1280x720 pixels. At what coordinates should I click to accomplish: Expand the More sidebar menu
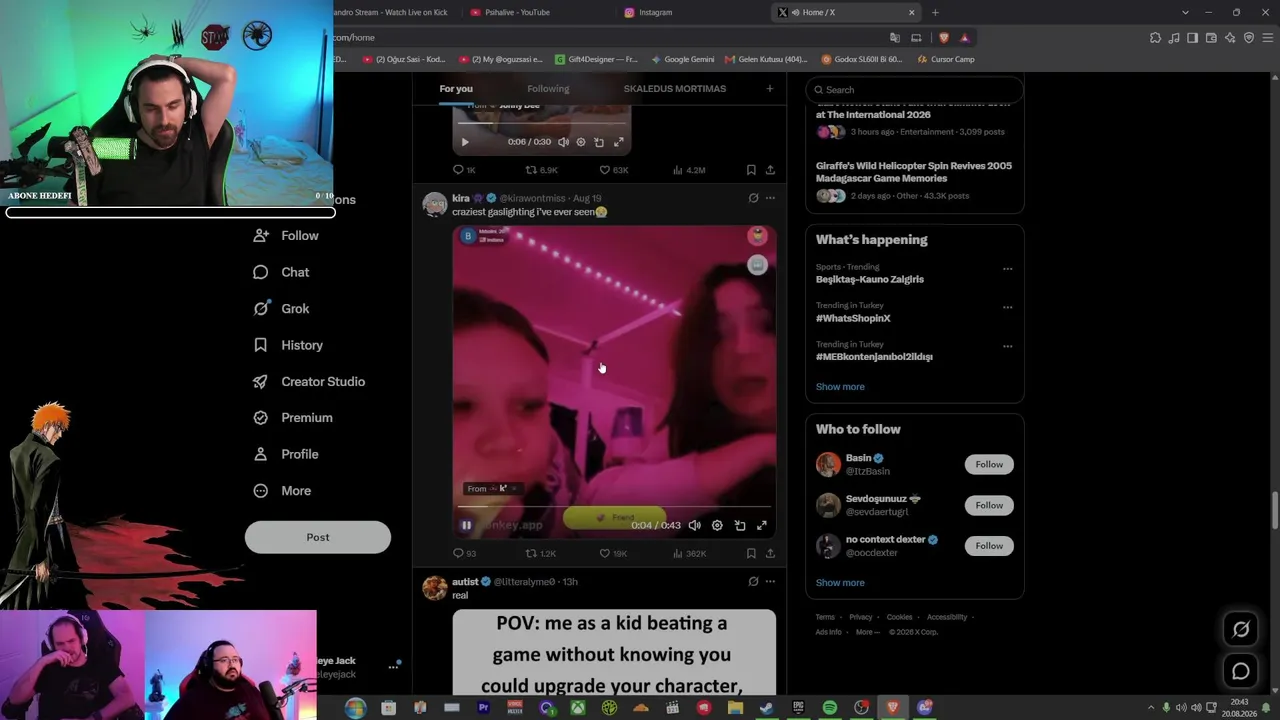click(x=282, y=491)
